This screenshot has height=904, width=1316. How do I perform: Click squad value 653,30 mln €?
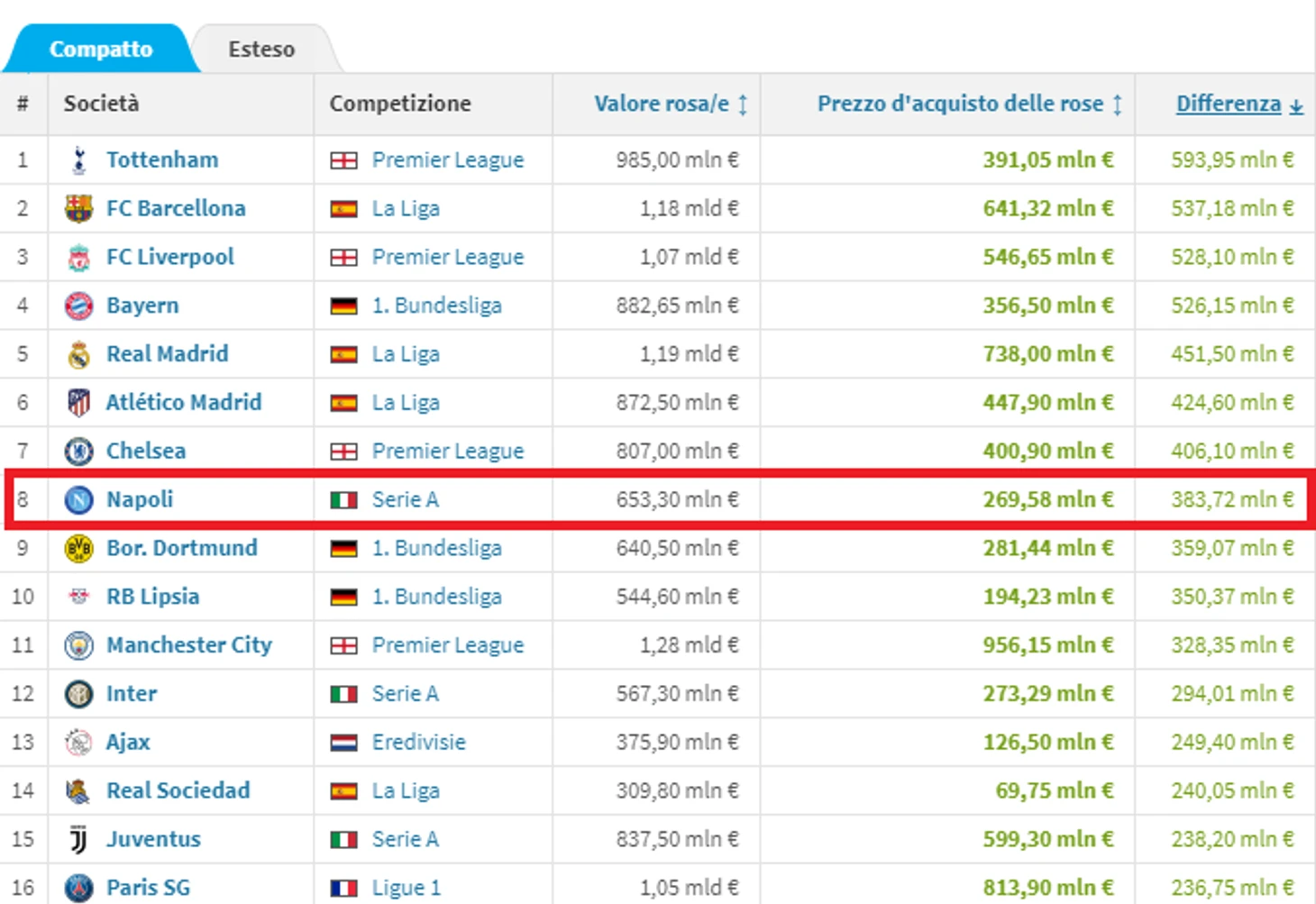click(x=678, y=499)
